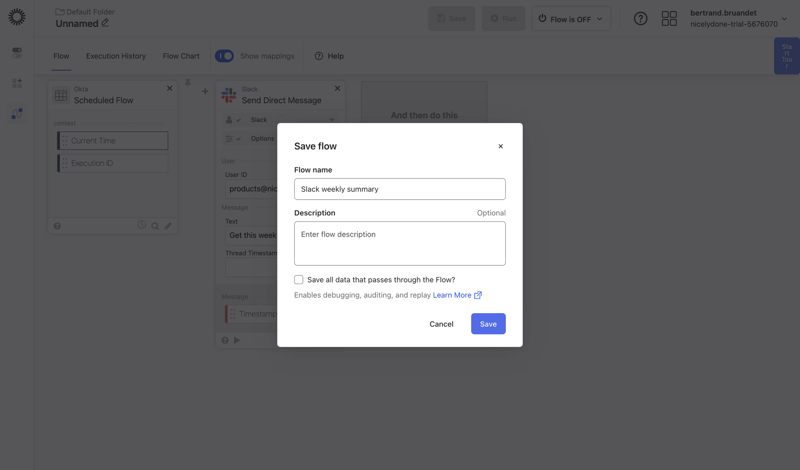Screen dimensions: 800x470
Task: Open the apps grid icon in header
Action: pos(669,19)
